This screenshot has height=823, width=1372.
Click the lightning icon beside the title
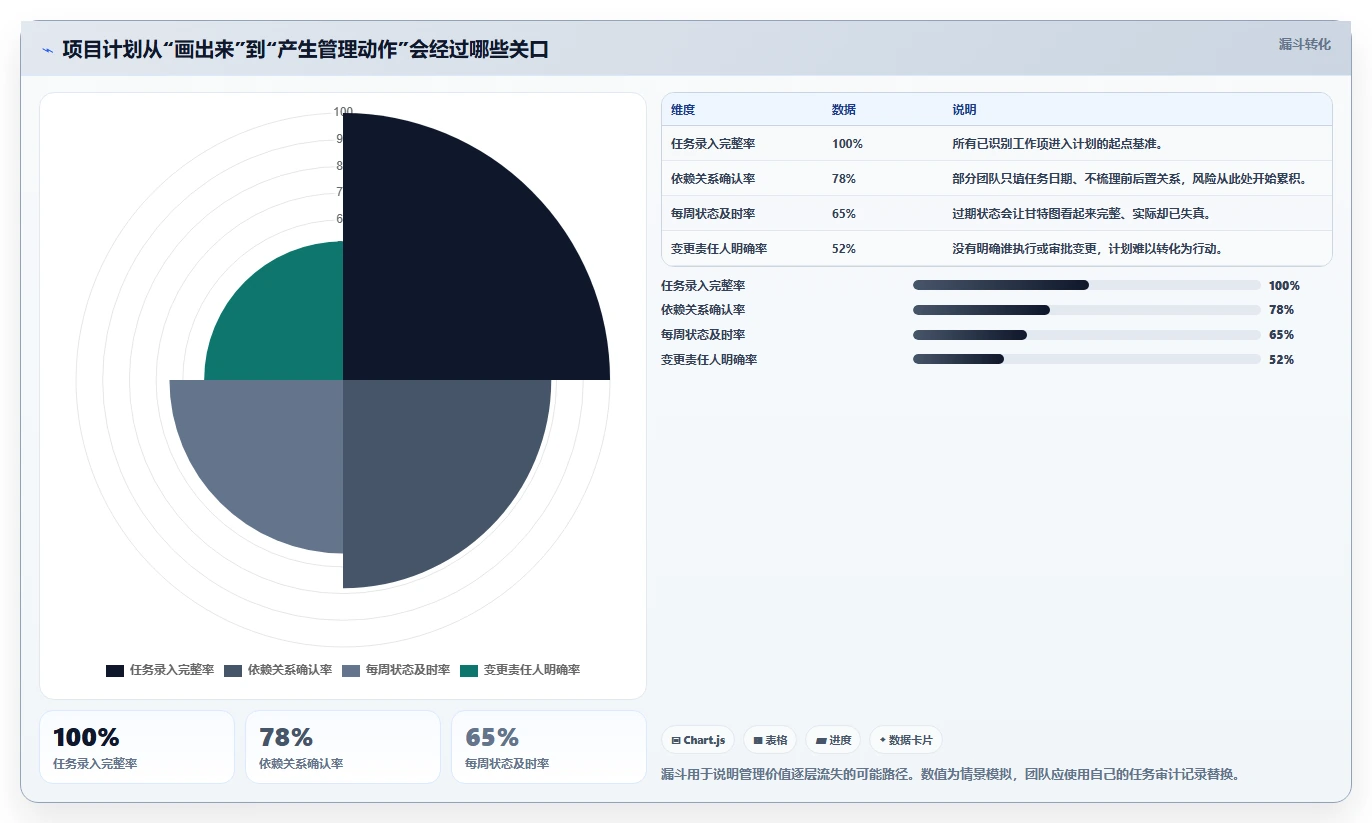(x=47, y=50)
